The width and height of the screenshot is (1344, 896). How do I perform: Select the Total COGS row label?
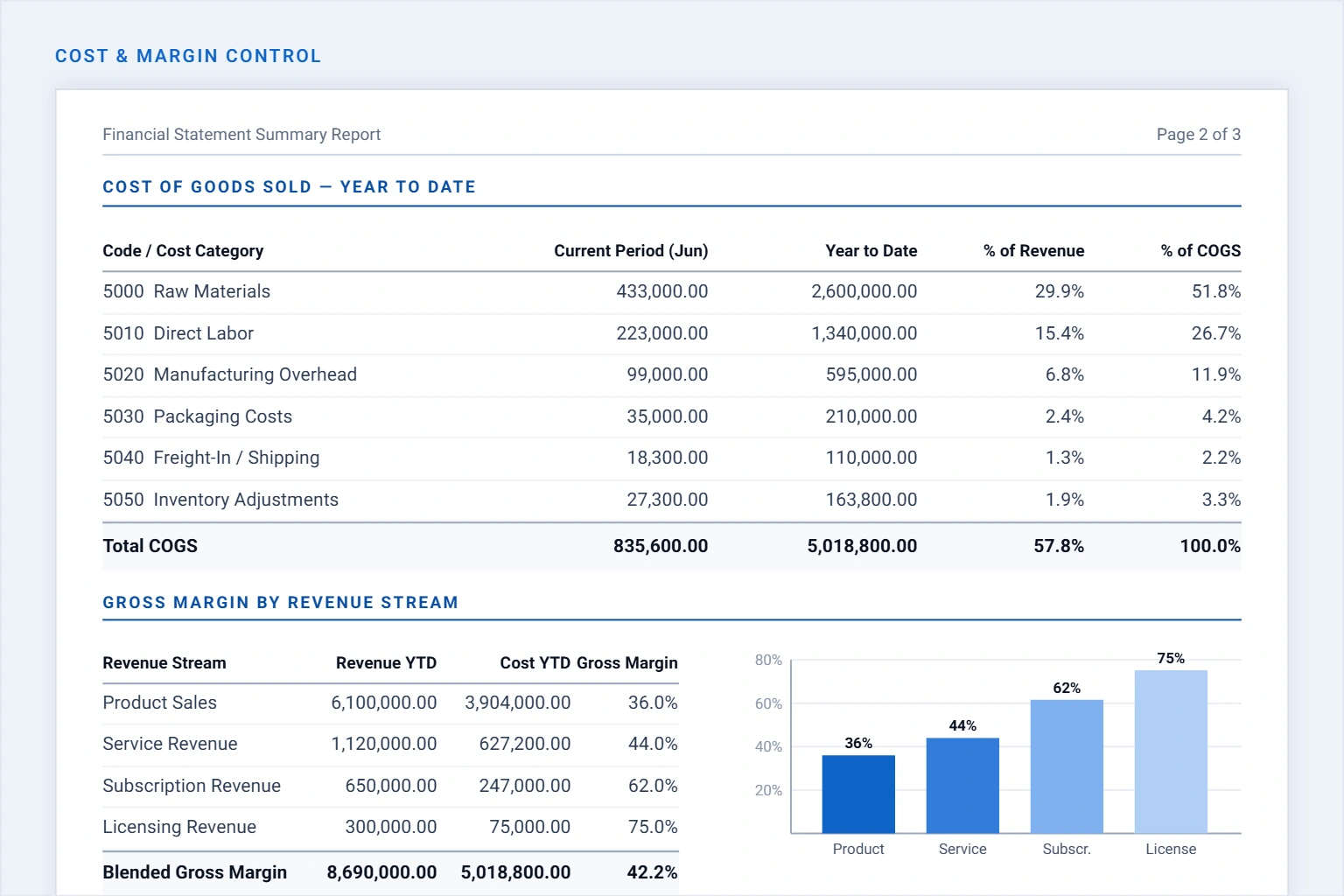150,546
